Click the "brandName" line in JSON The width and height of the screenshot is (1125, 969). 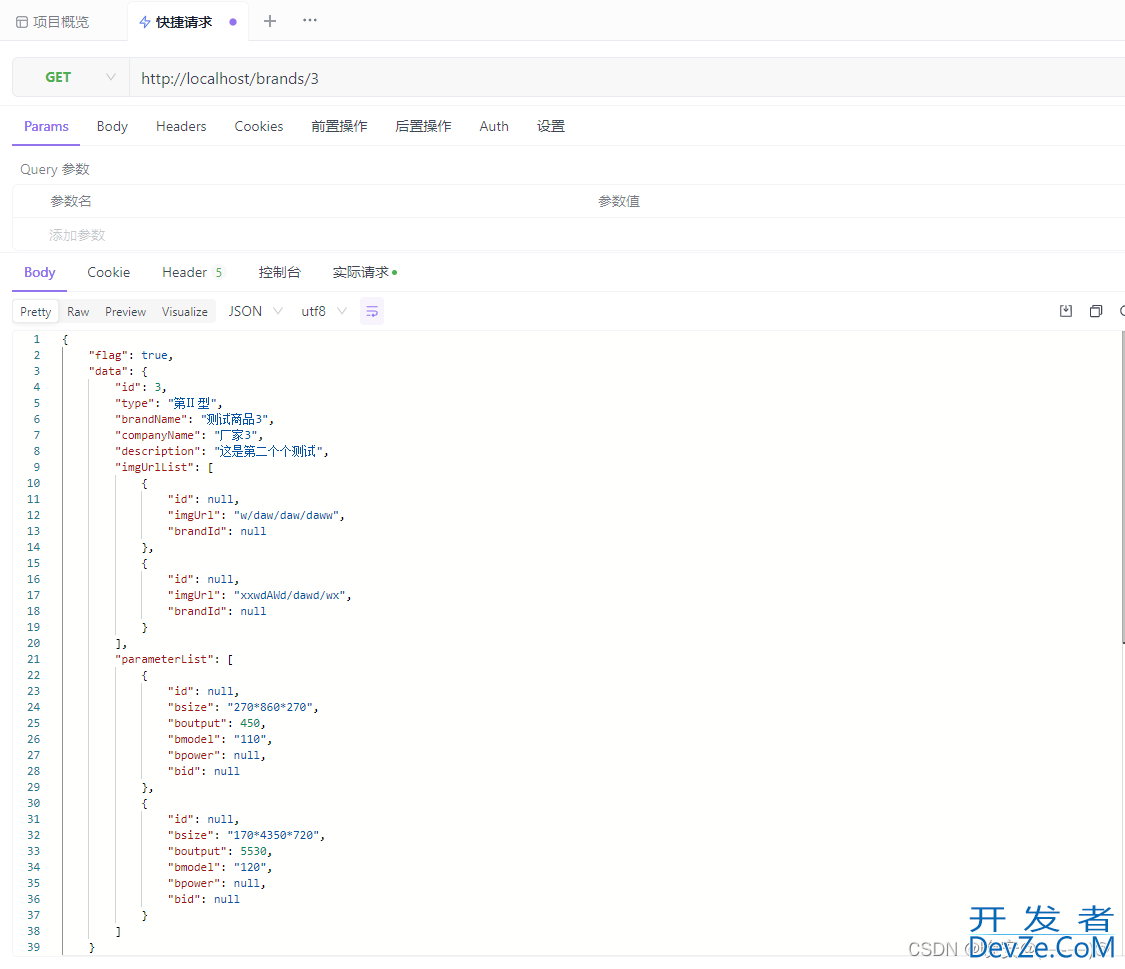pyautogui.click(x=194, y=419)
